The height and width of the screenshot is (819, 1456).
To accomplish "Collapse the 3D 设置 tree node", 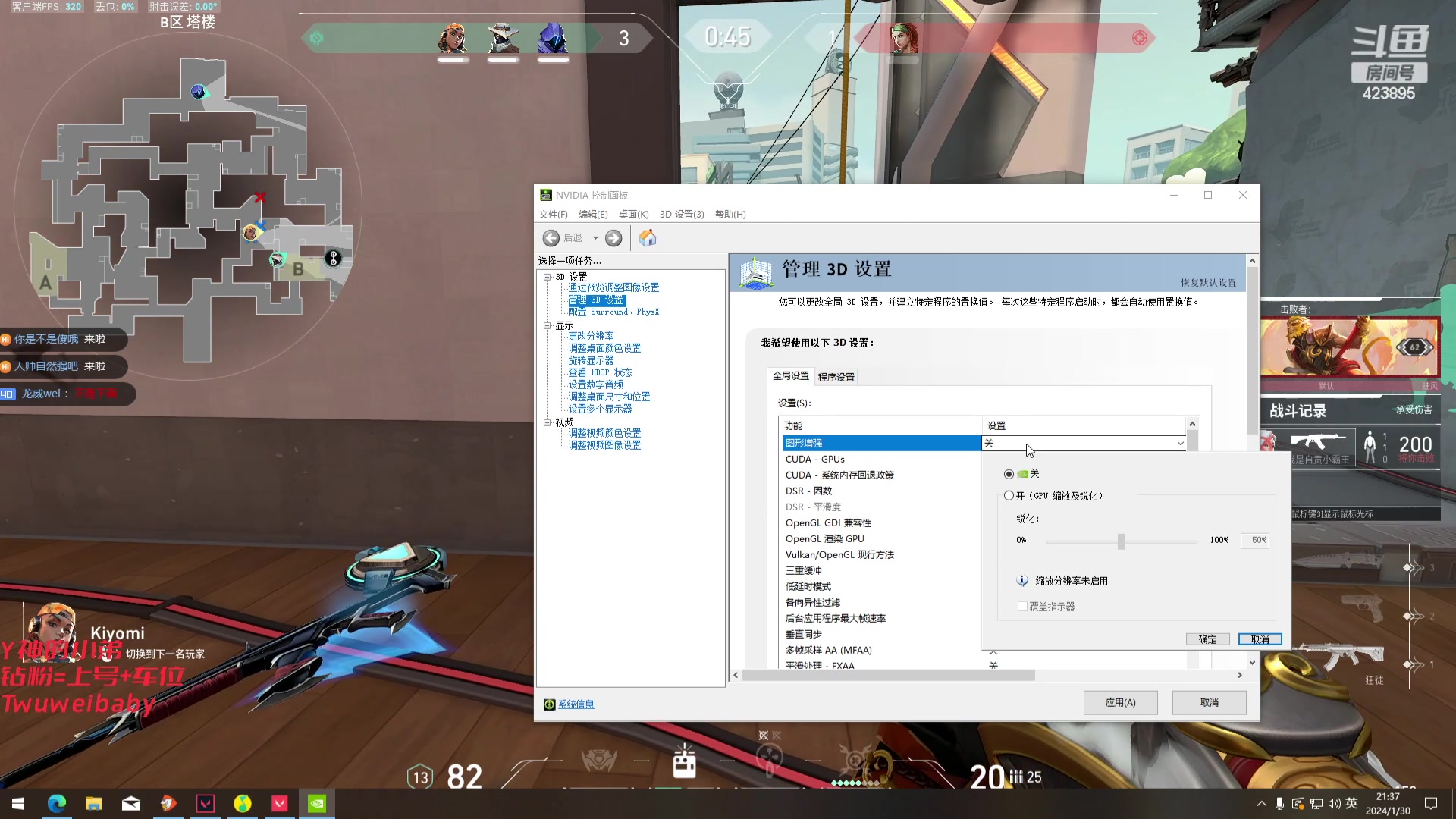I will [x=547, y=277].
